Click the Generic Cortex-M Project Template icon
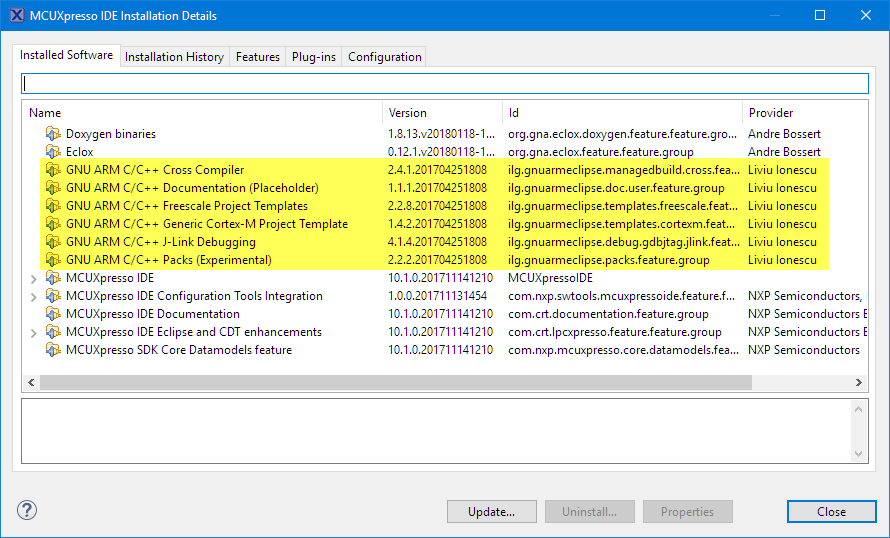 (53, 224)
